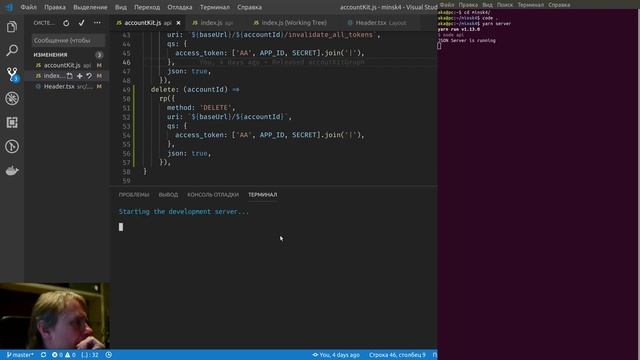Open the Выделение menu
The image size is (640, 360).
click(90, 7)
